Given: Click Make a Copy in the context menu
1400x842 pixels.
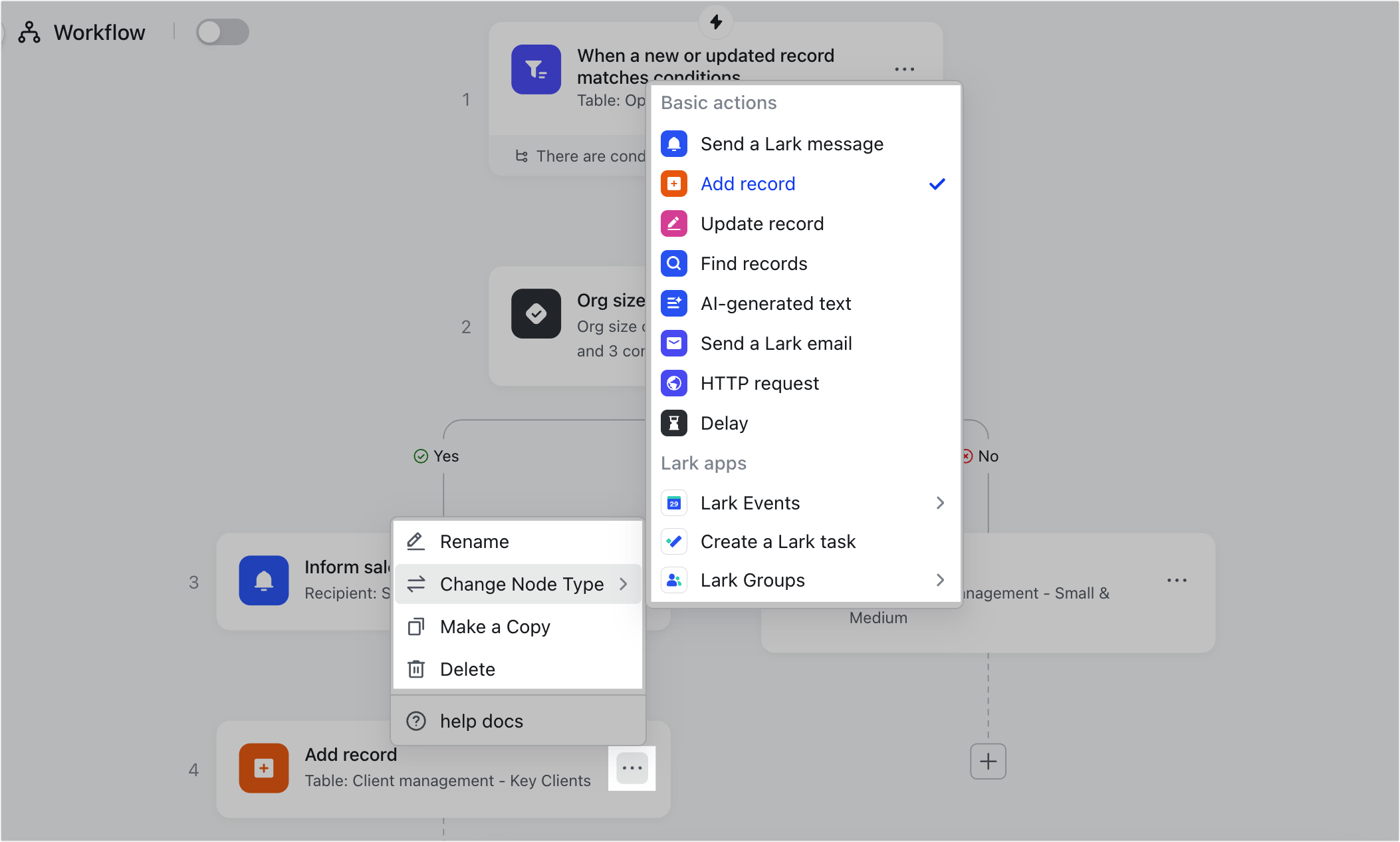Looking at the screenshot, I should 518,627.
